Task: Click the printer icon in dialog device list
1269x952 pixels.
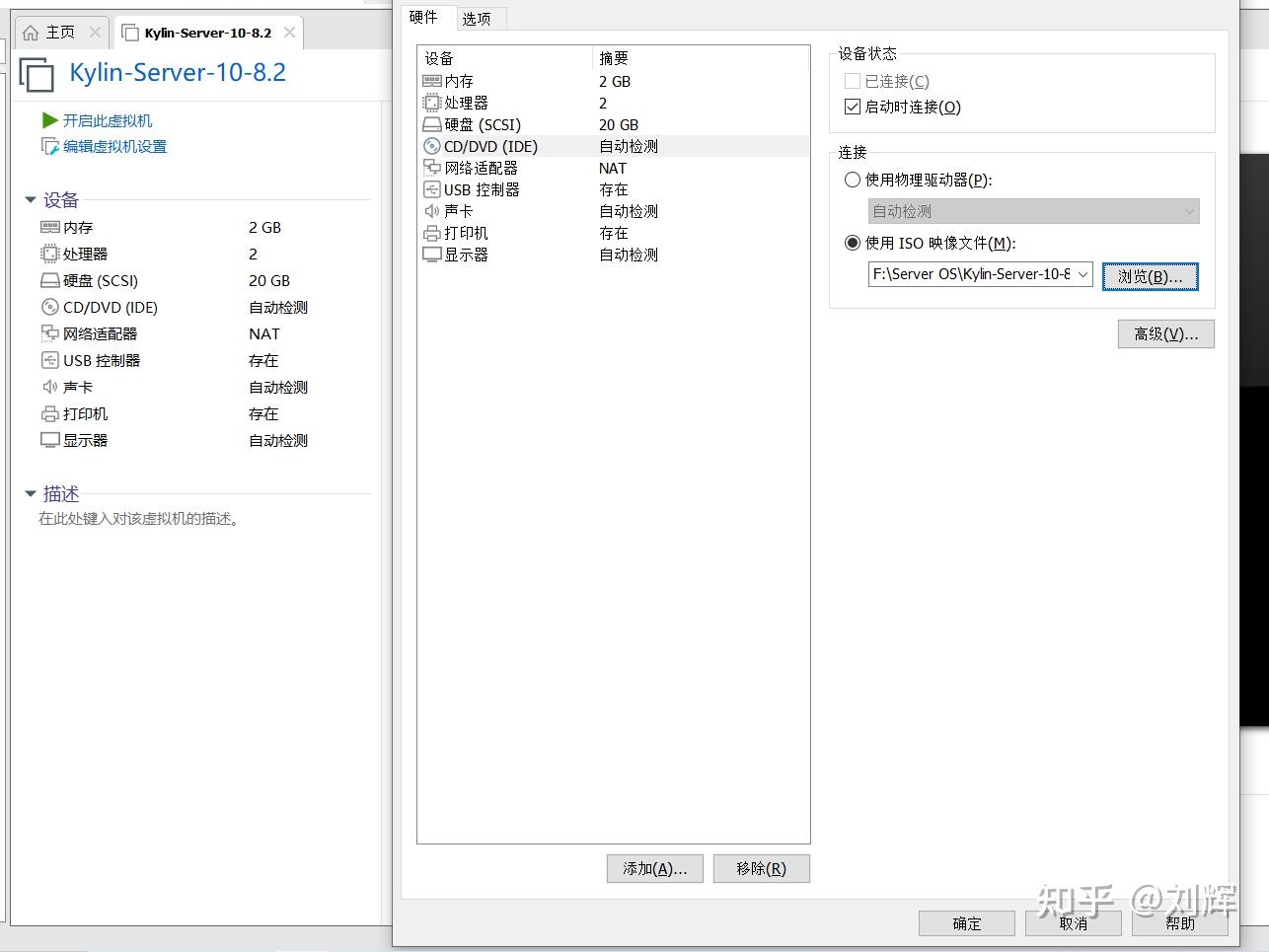Action: pyautogui.click(x=431, y=233)
